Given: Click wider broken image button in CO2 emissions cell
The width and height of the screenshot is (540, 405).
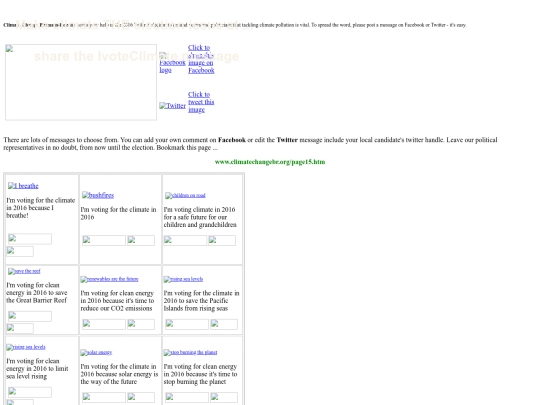Looking at the screenshot, I should (x=104, y=324).
